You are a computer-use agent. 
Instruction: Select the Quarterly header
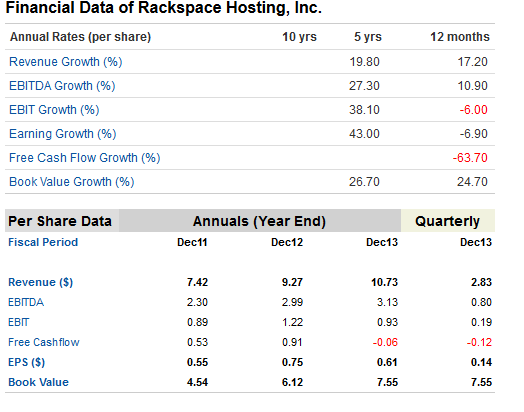pos(447,221)
